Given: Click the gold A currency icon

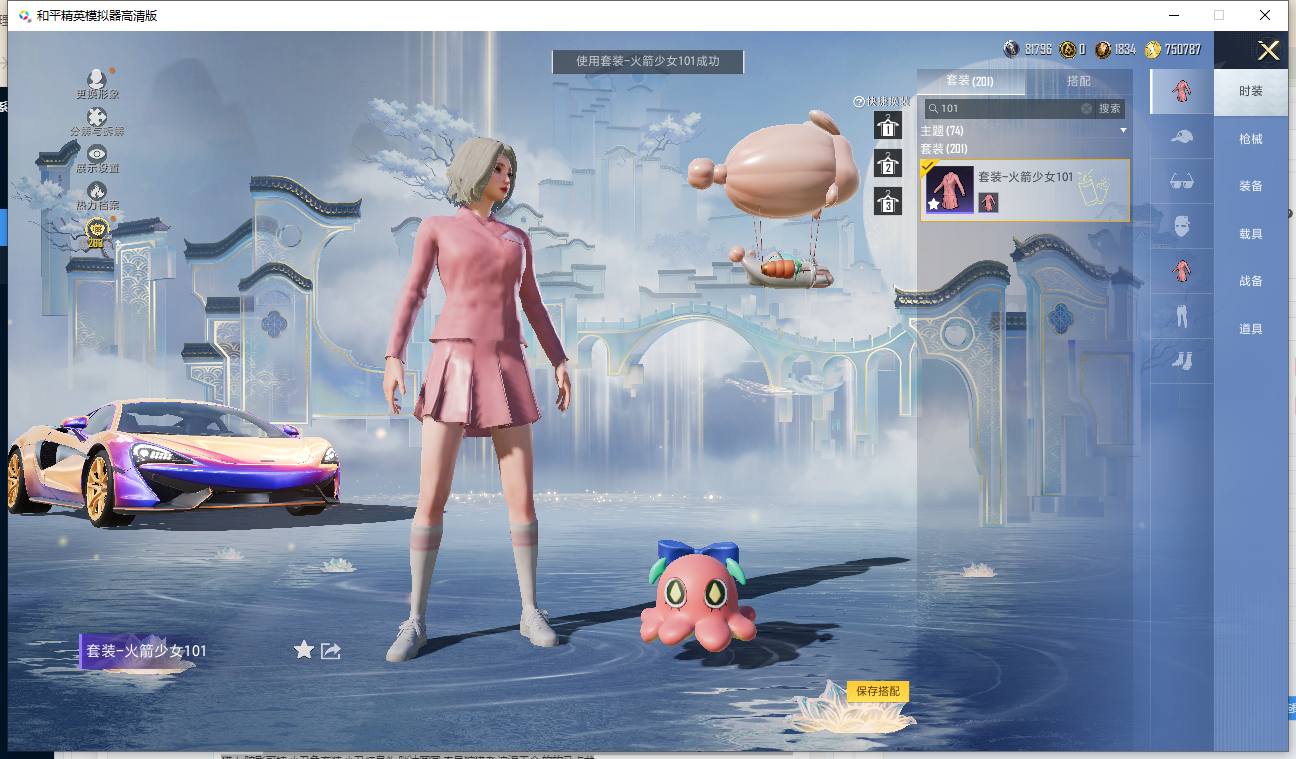Looking at the screenshot, I should click(x=1068, y=49).
